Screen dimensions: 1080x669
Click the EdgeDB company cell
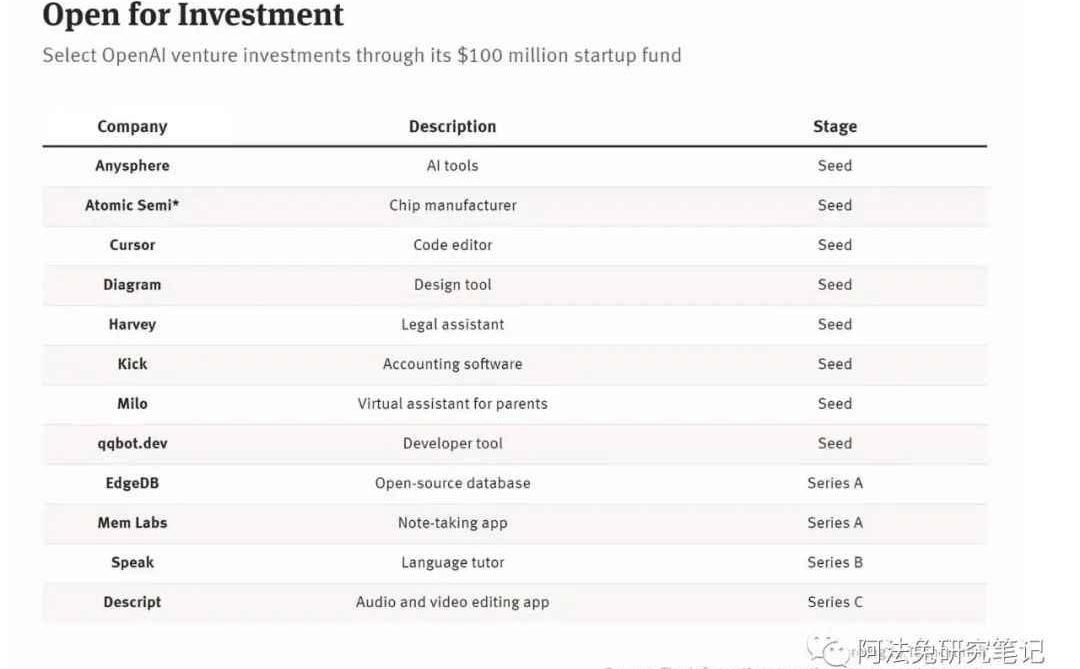(x=132, y=483)
